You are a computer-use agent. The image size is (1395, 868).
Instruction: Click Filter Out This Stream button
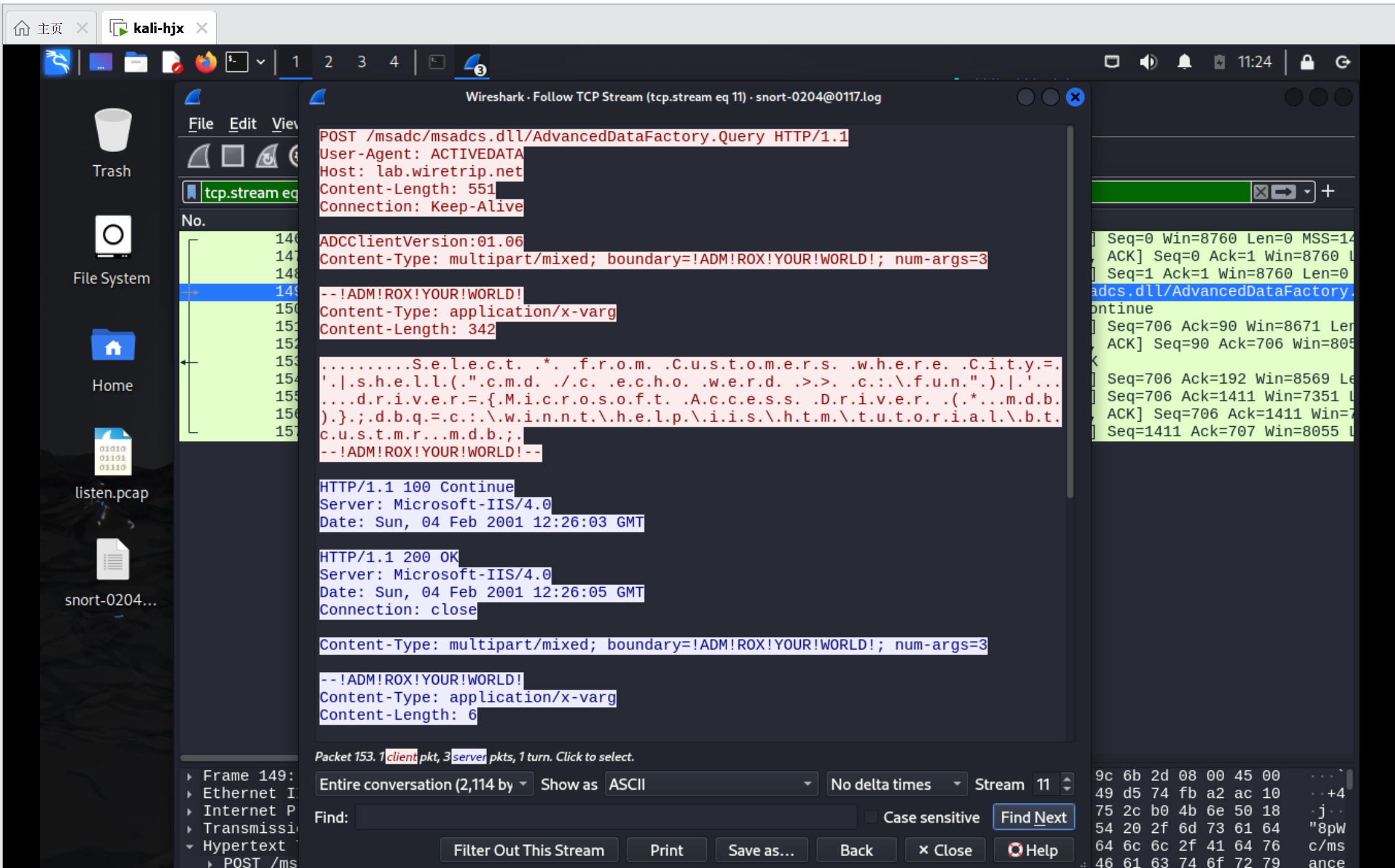(529, 850)
